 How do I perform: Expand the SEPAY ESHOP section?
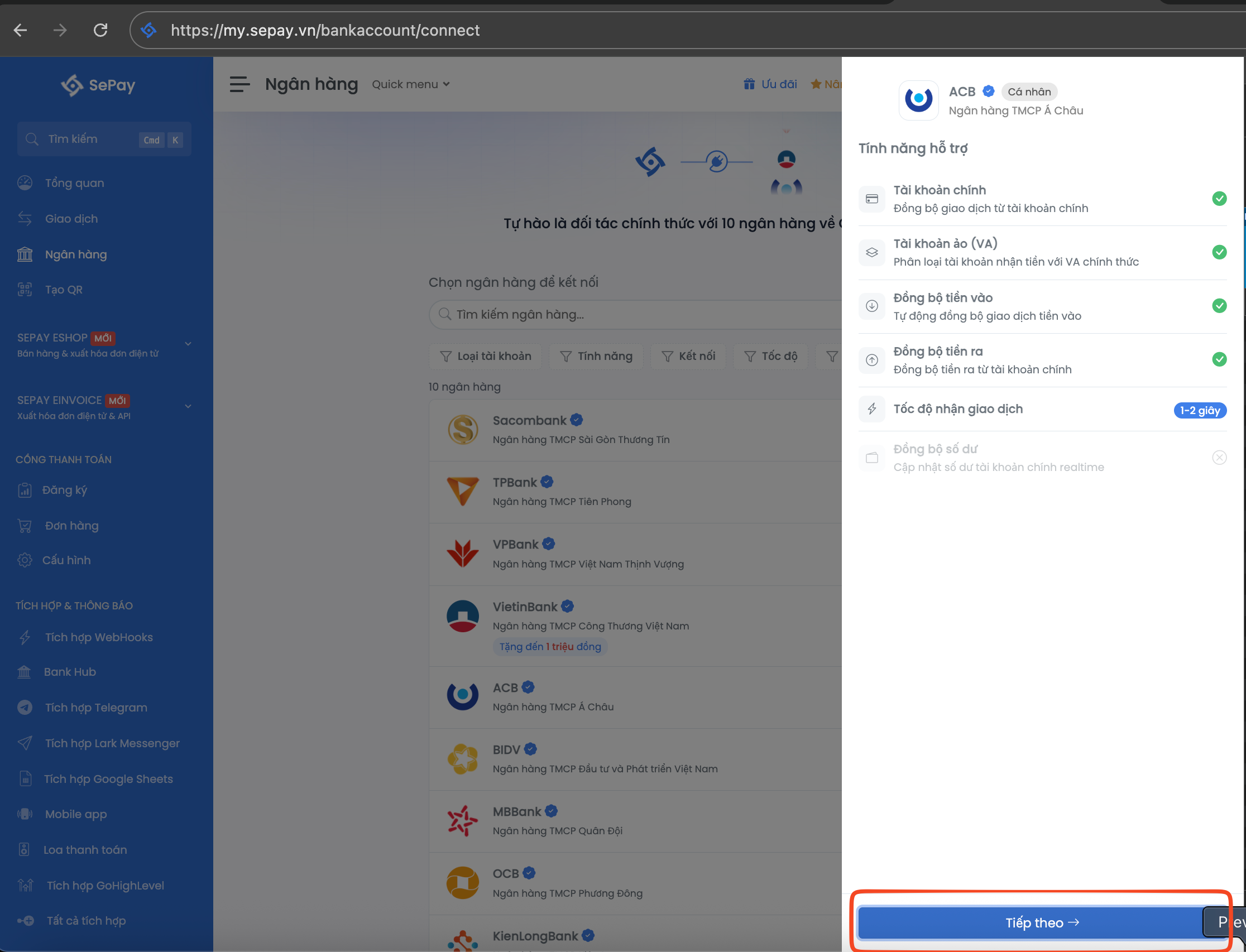[x=188, y=344]
